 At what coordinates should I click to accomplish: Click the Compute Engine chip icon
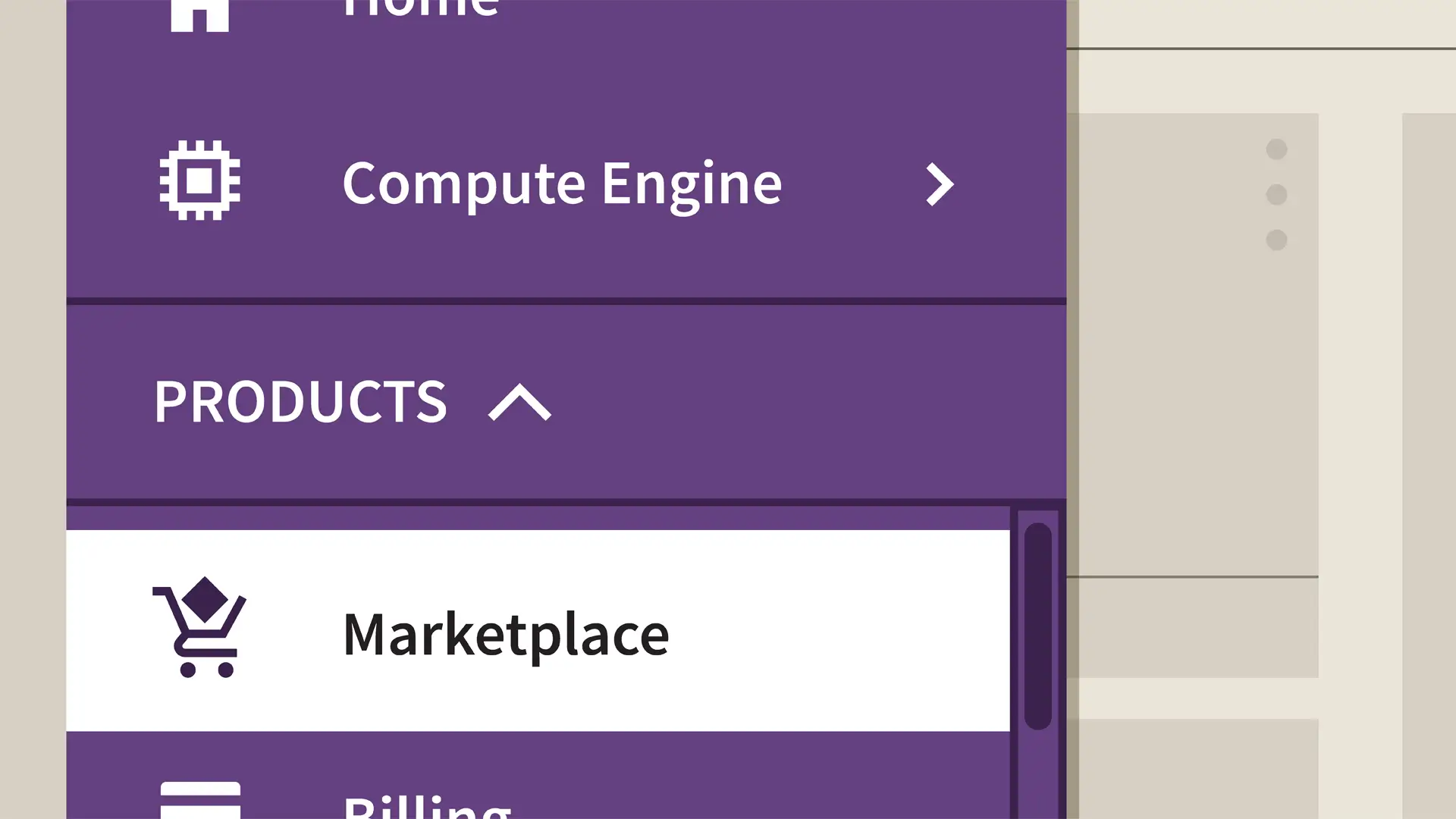pos(199,181)
